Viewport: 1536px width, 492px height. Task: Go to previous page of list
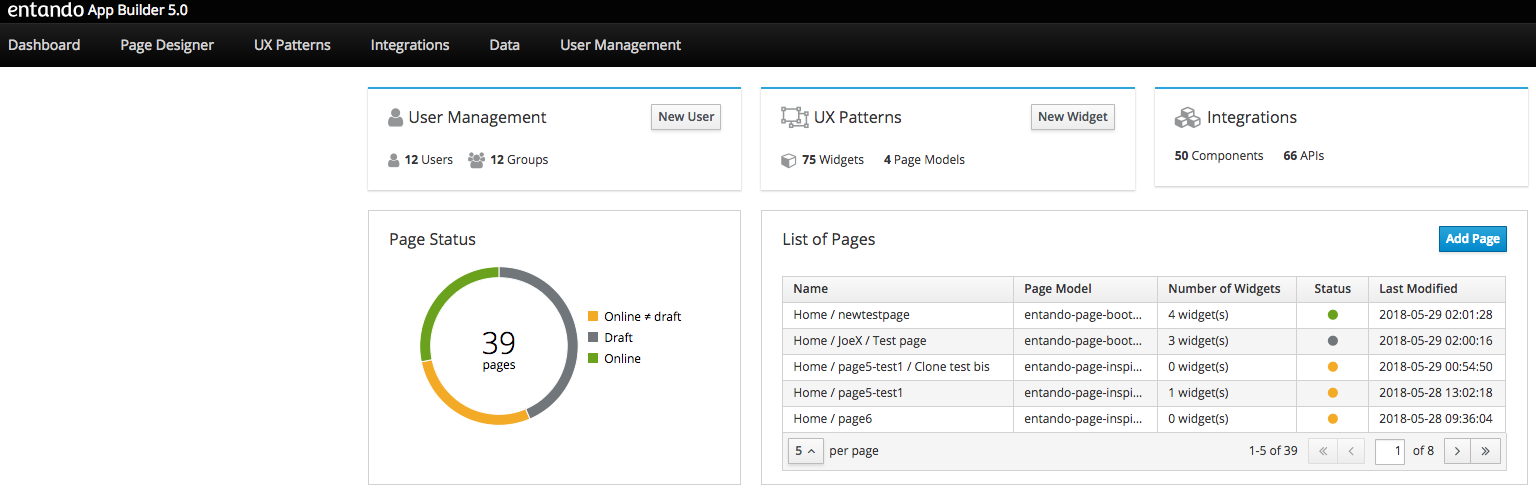pyautogui.click(x=1351, y=451)
